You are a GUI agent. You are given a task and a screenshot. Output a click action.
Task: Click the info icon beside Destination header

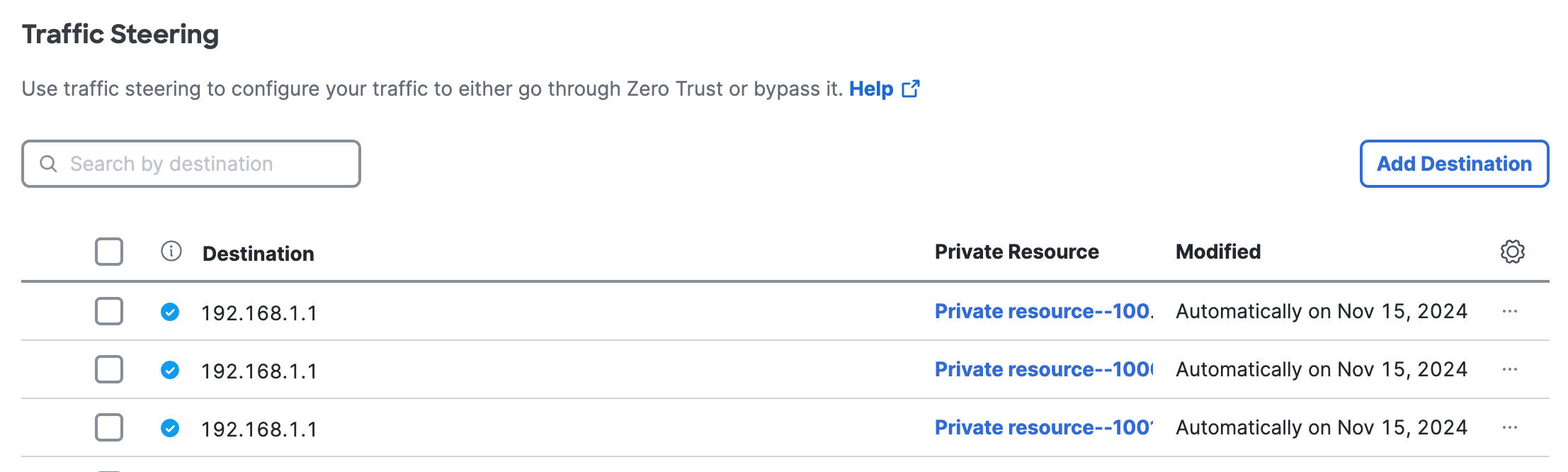[171, 251]
